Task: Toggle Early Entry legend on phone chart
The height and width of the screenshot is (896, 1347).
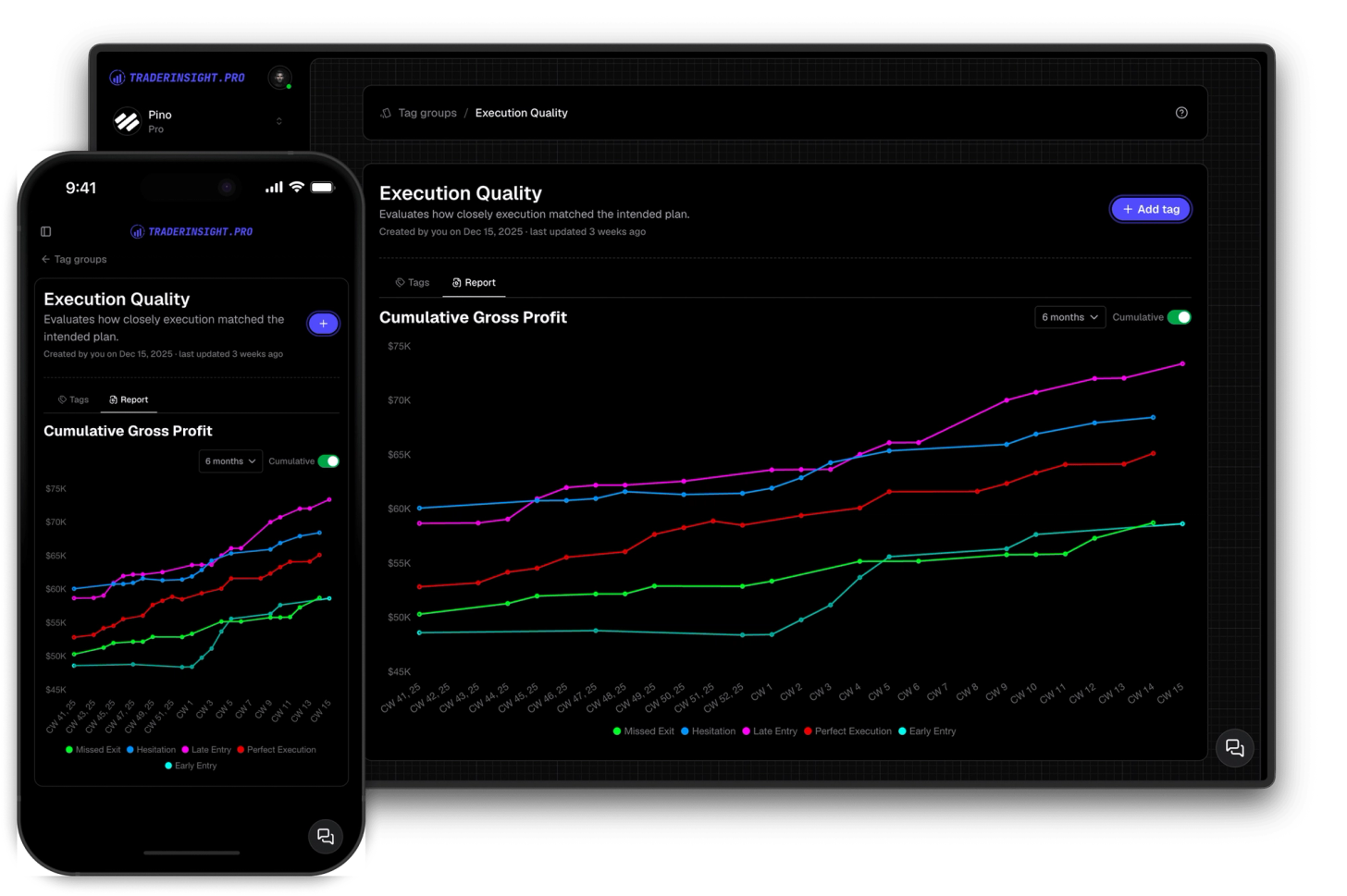Action: click(191, 766)
